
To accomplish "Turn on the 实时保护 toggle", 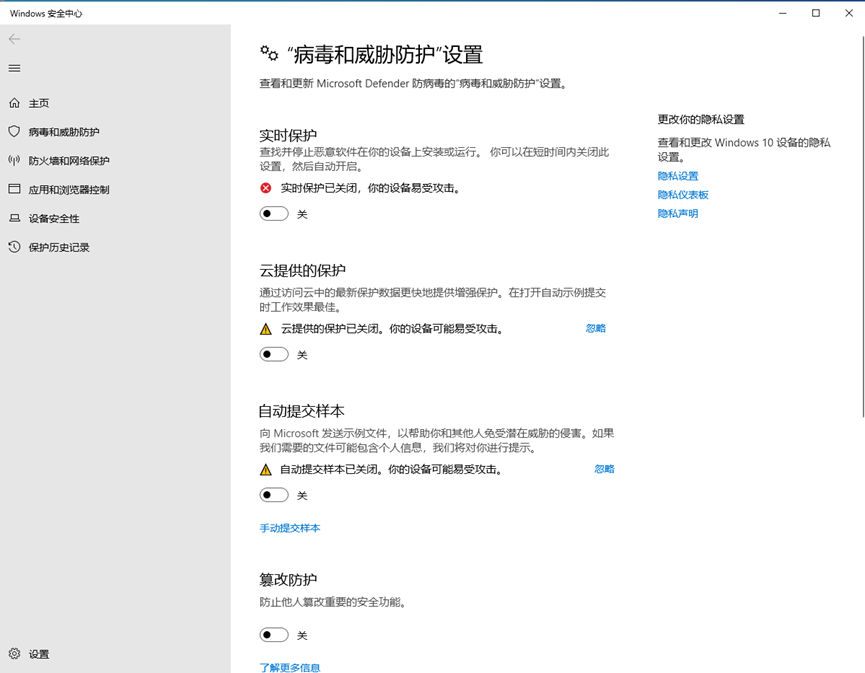I will click(274, 213).
